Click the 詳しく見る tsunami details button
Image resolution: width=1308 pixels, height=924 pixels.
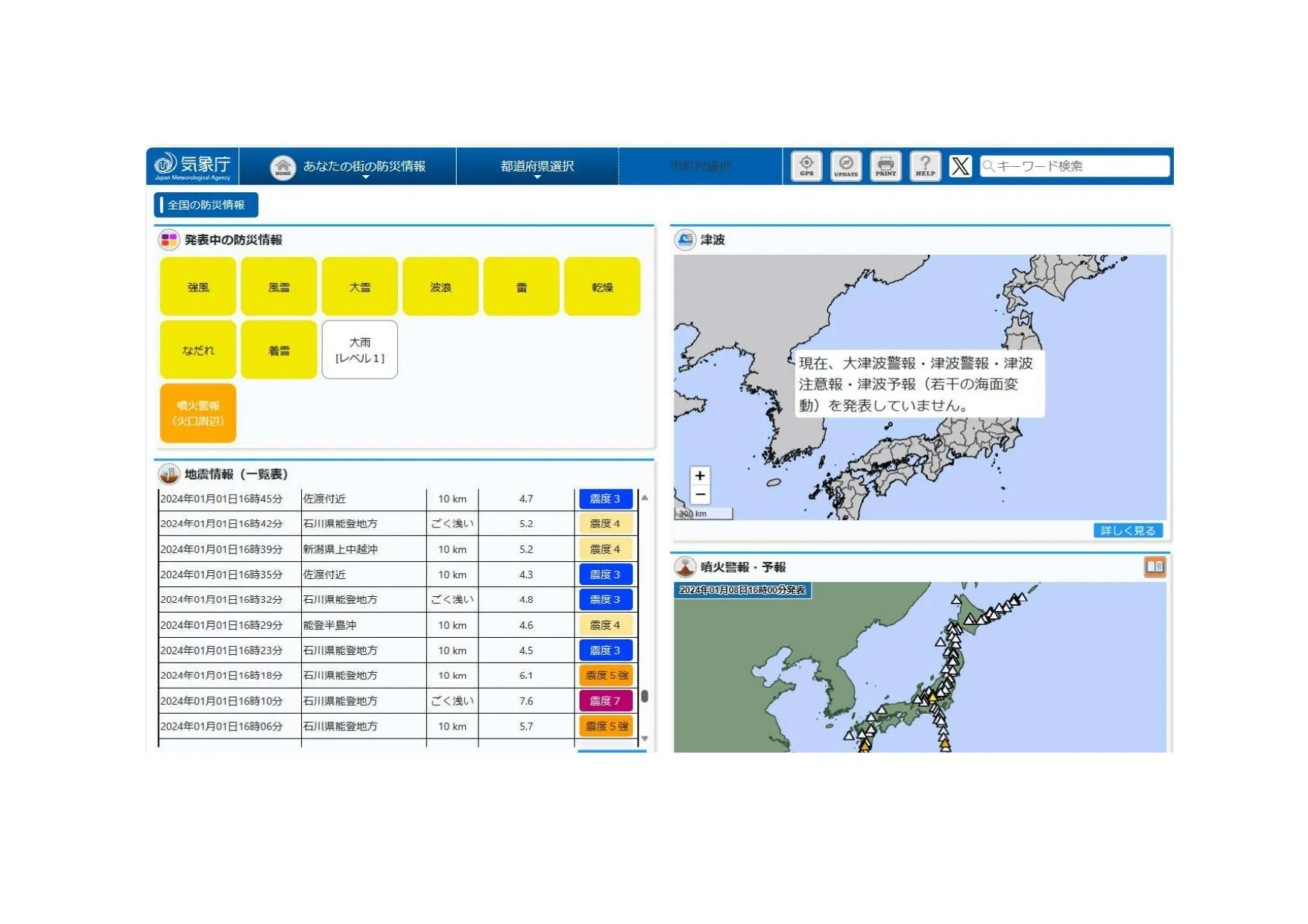(1127, 531)
